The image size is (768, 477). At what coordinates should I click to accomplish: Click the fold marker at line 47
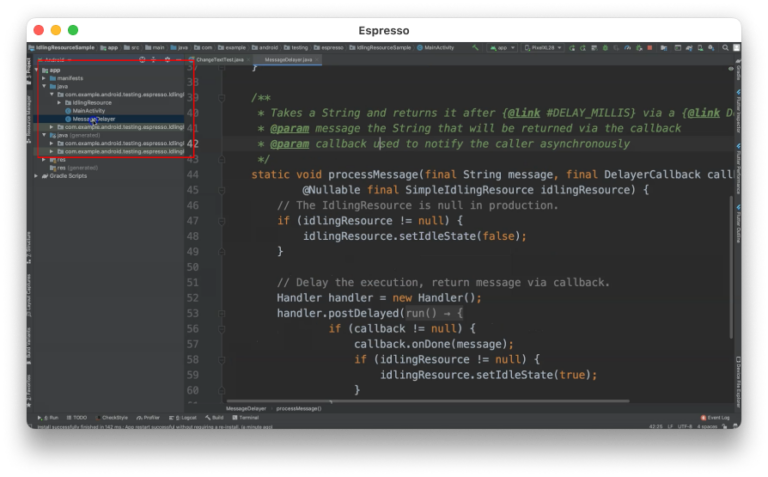[221, 221]
